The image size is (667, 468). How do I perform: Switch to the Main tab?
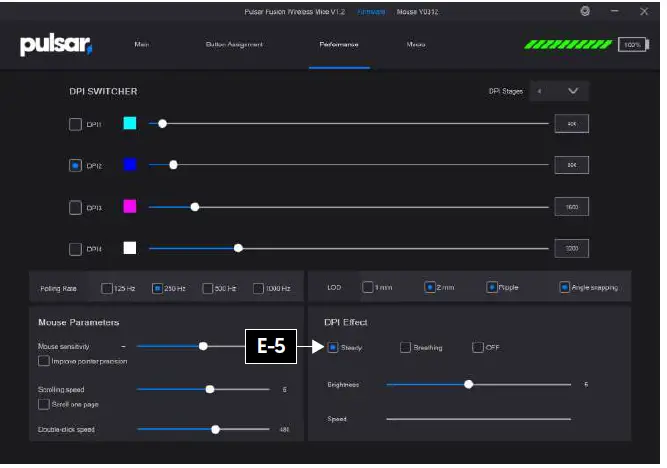click(142, 44)
